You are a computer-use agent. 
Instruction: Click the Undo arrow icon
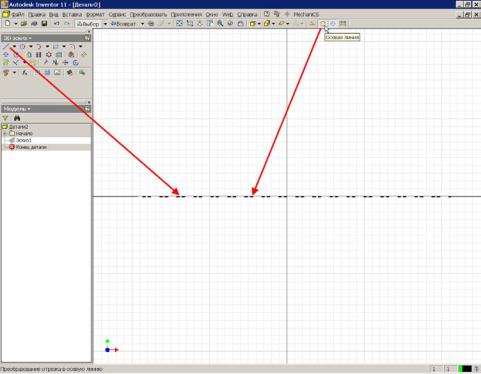(56, 23)
